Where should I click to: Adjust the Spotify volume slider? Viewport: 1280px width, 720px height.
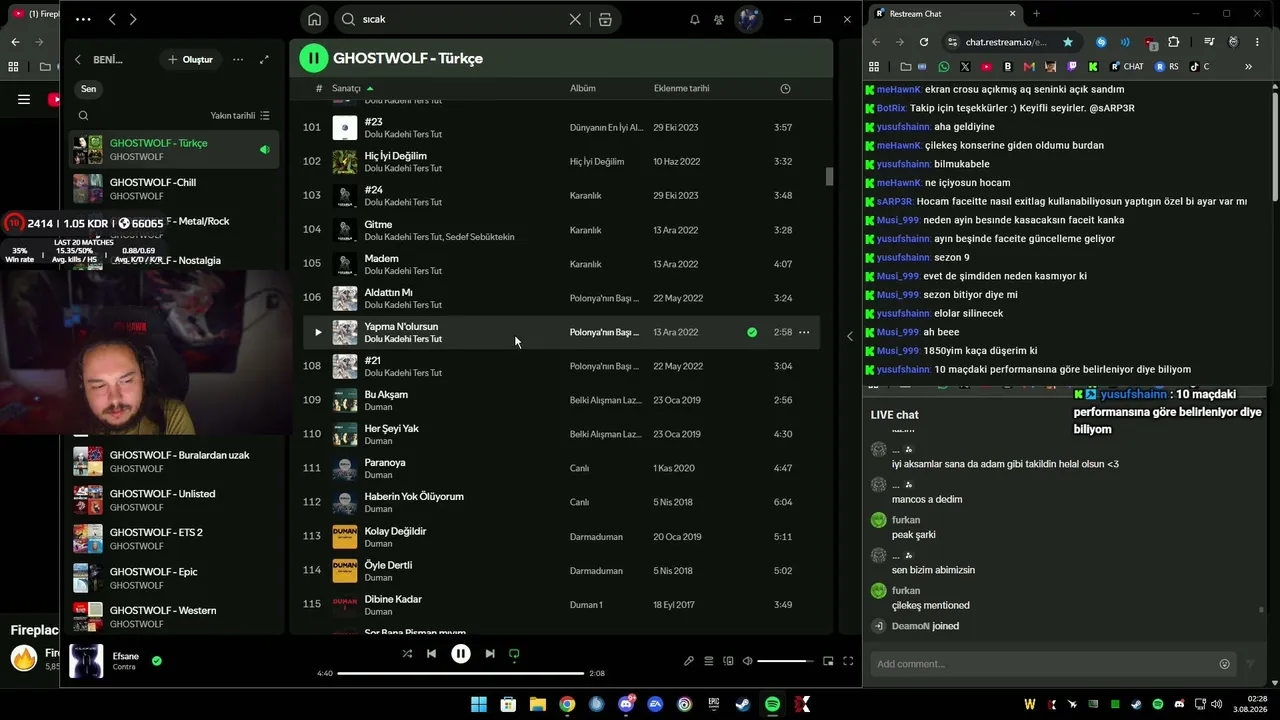point(786,661)
